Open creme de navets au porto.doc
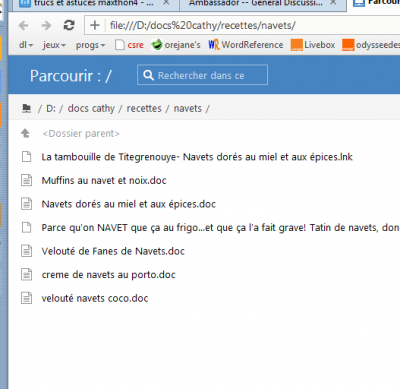Screen dimensions: 400x389 pos(108,275)
